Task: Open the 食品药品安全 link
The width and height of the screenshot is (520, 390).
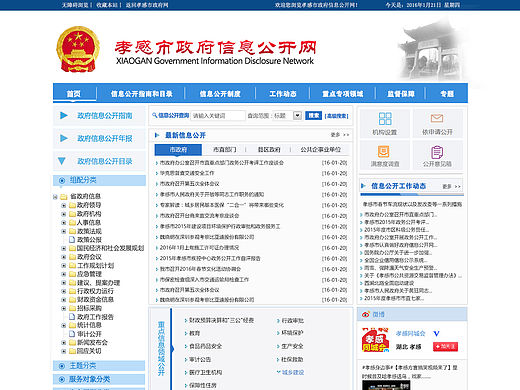Action: 205,346
